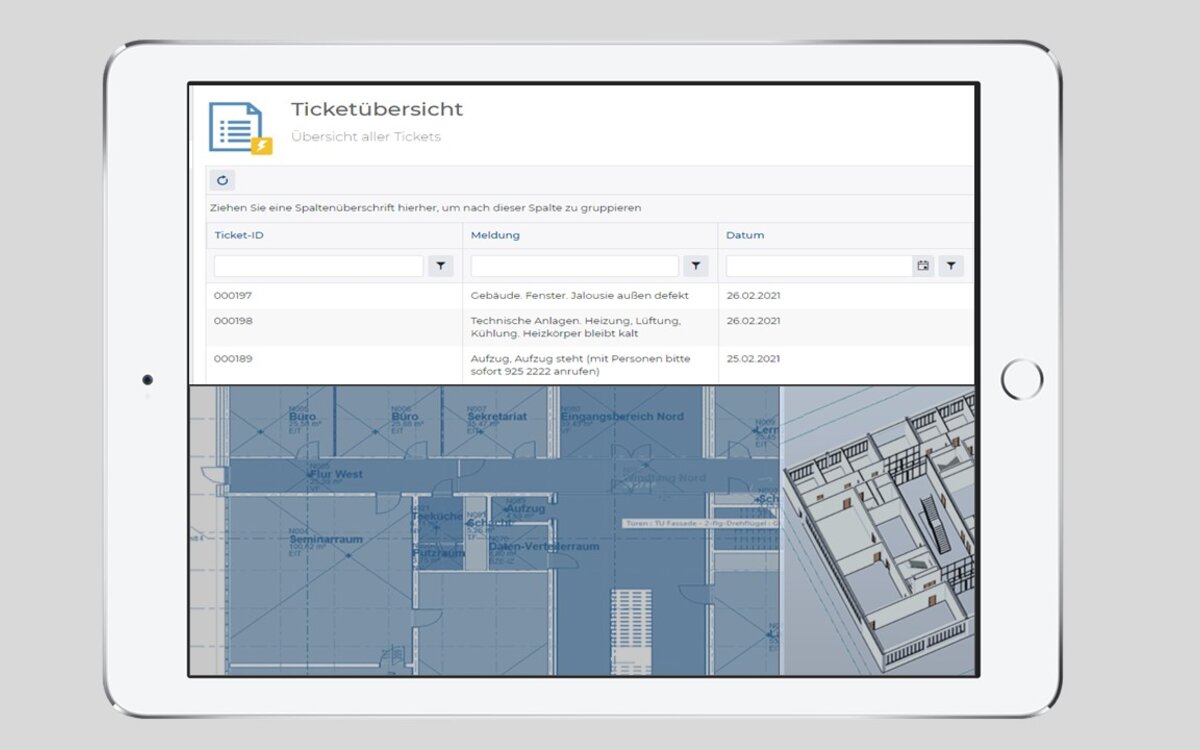The image size is (1200, 750).
Task: Open filter for Ticket-ID column
Action: pyautogui.click(x=441, y=266)
